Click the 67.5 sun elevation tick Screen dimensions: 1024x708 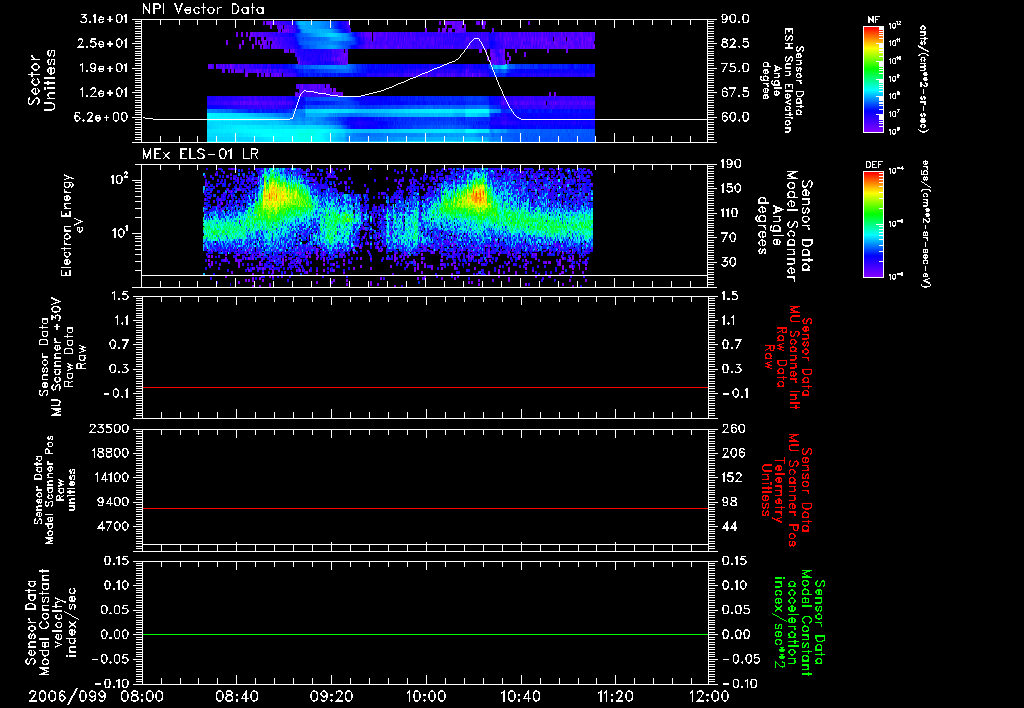coord(735,93)
